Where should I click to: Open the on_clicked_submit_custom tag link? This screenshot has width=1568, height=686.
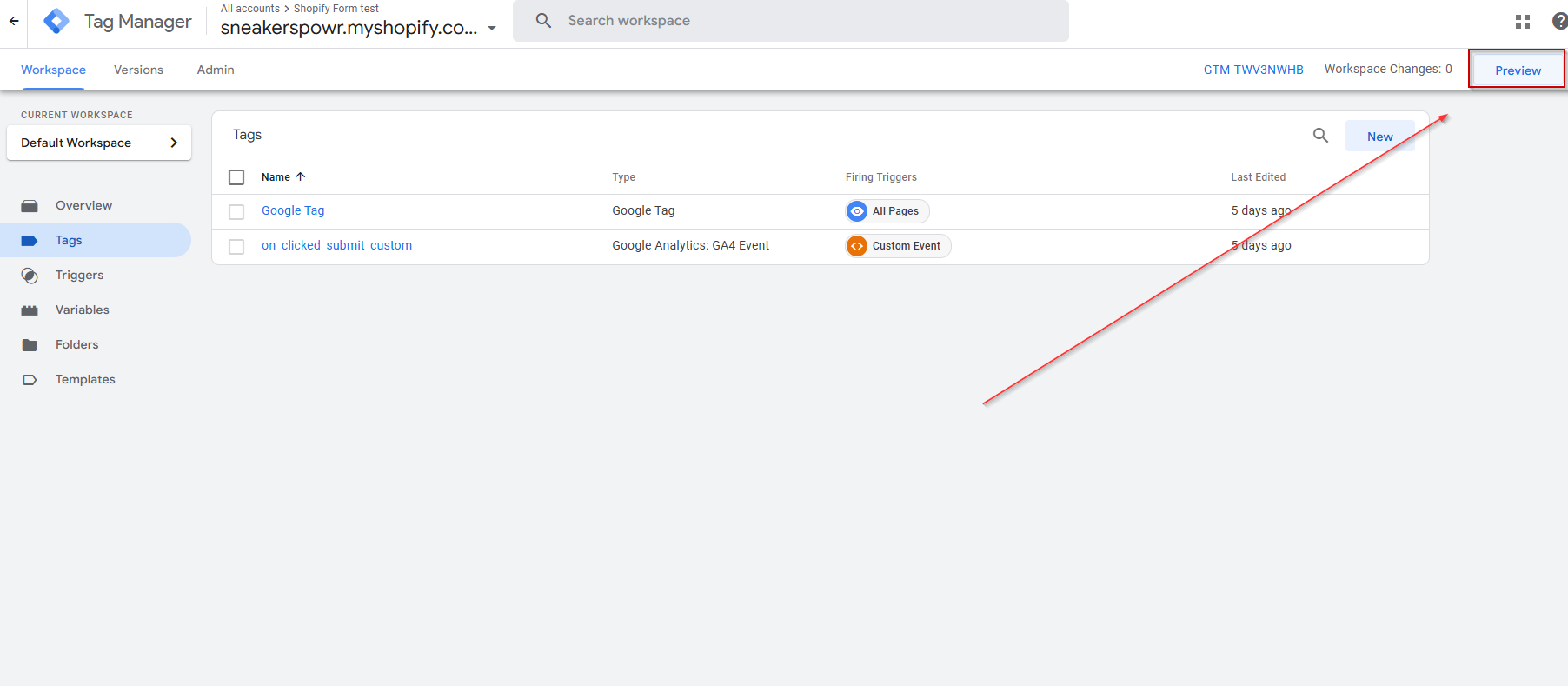pos(336,245)
